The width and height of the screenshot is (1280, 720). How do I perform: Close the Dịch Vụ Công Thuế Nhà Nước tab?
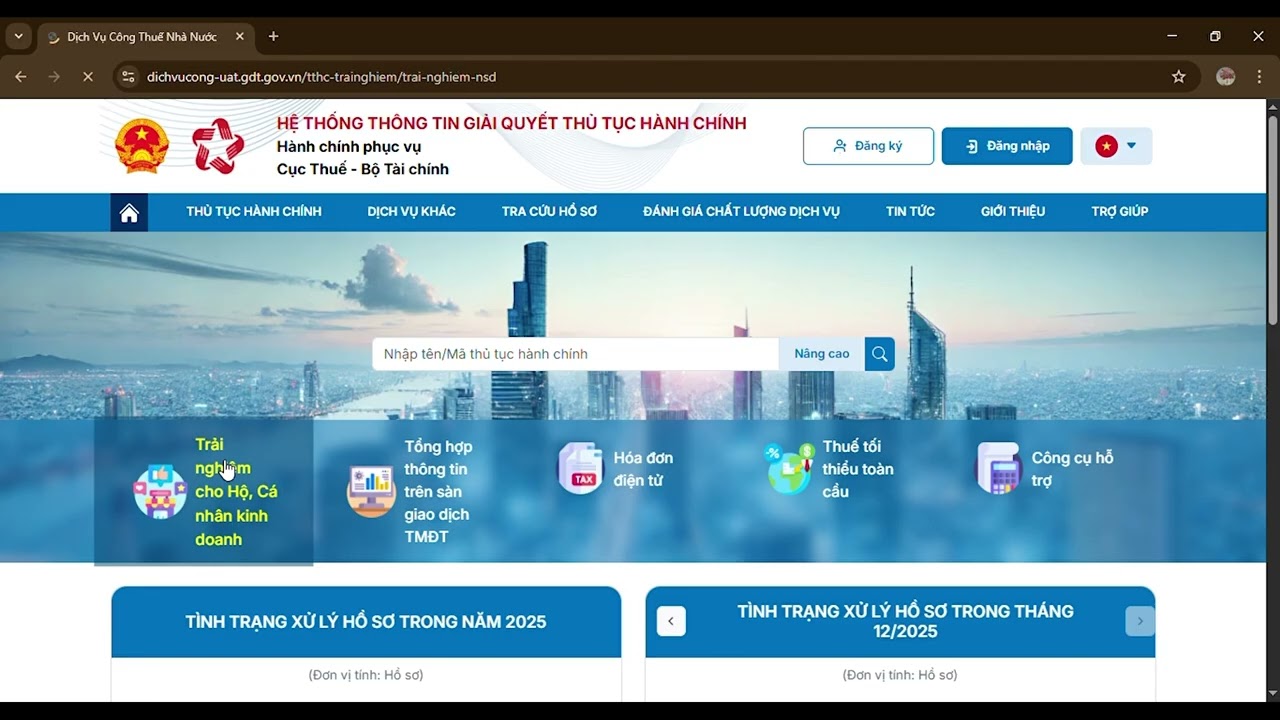(x=240, y=37)
